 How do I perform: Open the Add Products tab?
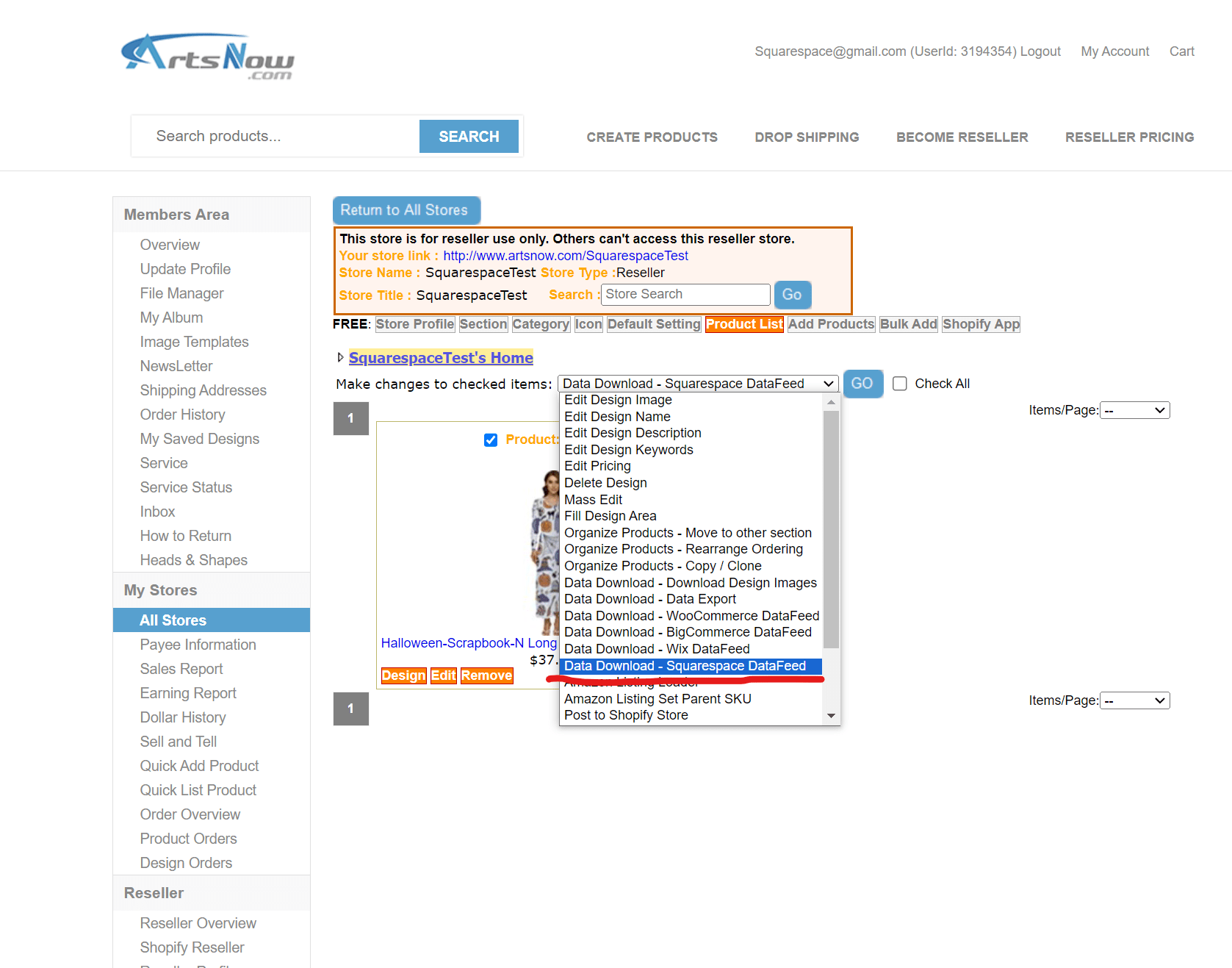coord(831,324)
